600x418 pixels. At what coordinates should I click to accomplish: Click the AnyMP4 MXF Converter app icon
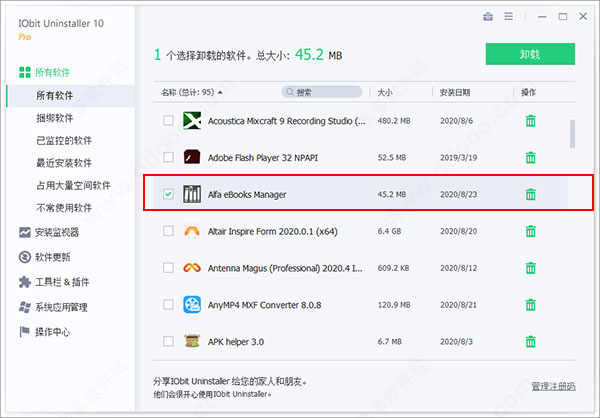[192, 305]
